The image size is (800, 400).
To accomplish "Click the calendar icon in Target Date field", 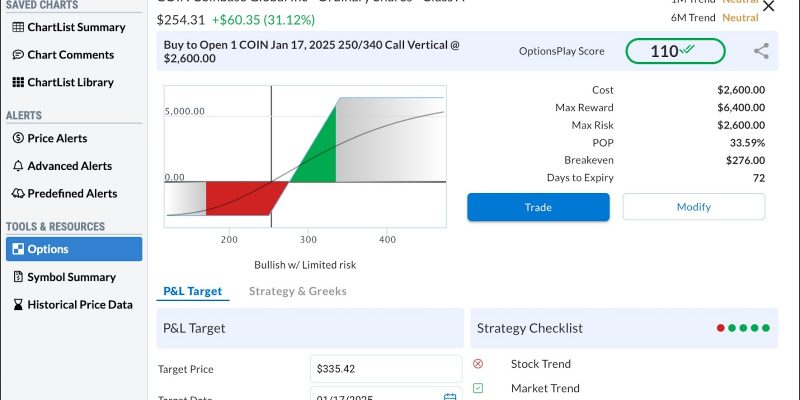I will tap(449, 396).
